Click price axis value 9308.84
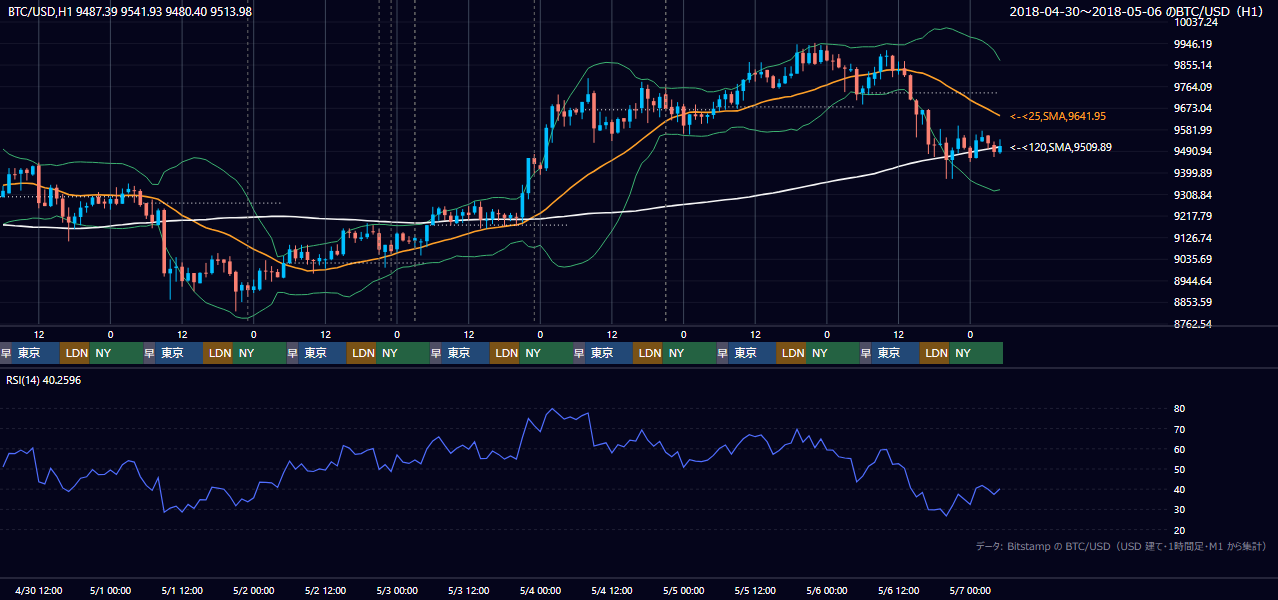Screen dimensions: 1278x600 click(x=1193, y=195)
